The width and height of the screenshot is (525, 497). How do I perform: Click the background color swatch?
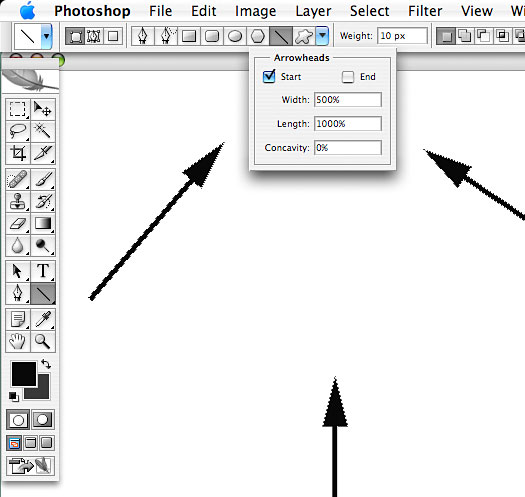(x=43, y=392)
